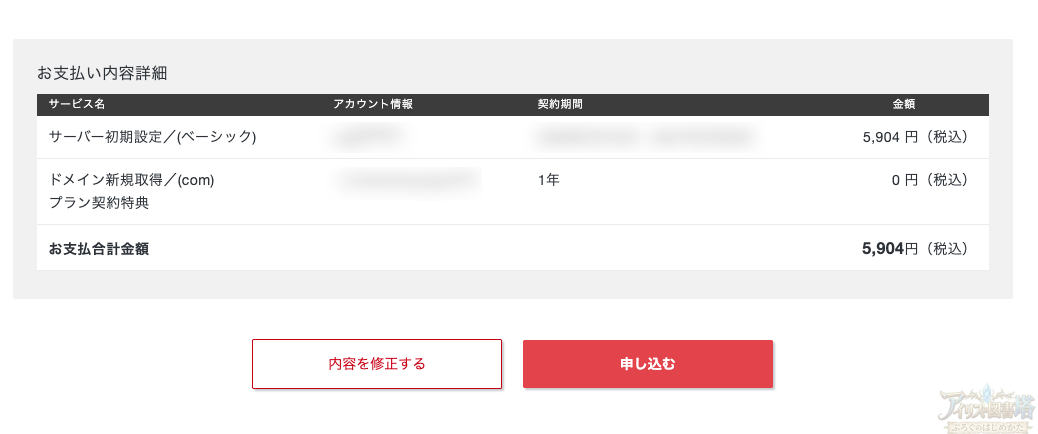The width and height of the screenshot is (1038, 434).
Task: Click the blurred server account info cell
Action: (362, 136)
